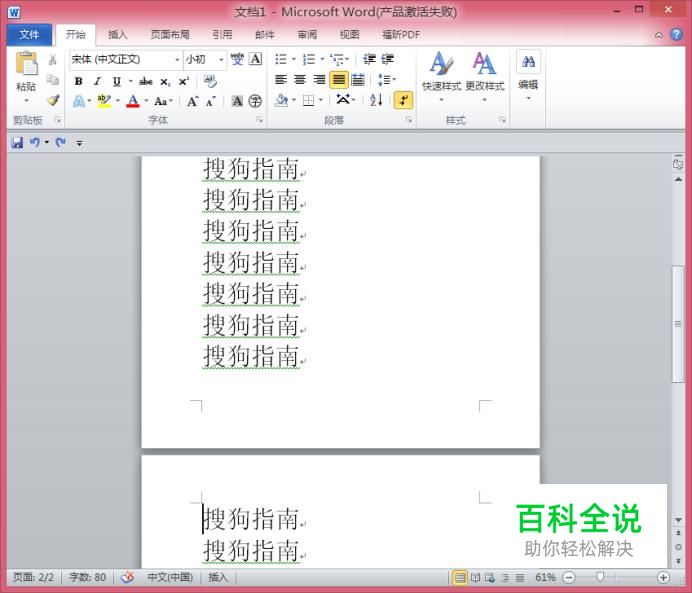Click the Phonetic Guide icon
This screenshot has height=593, width=692.
click(237, 59)
